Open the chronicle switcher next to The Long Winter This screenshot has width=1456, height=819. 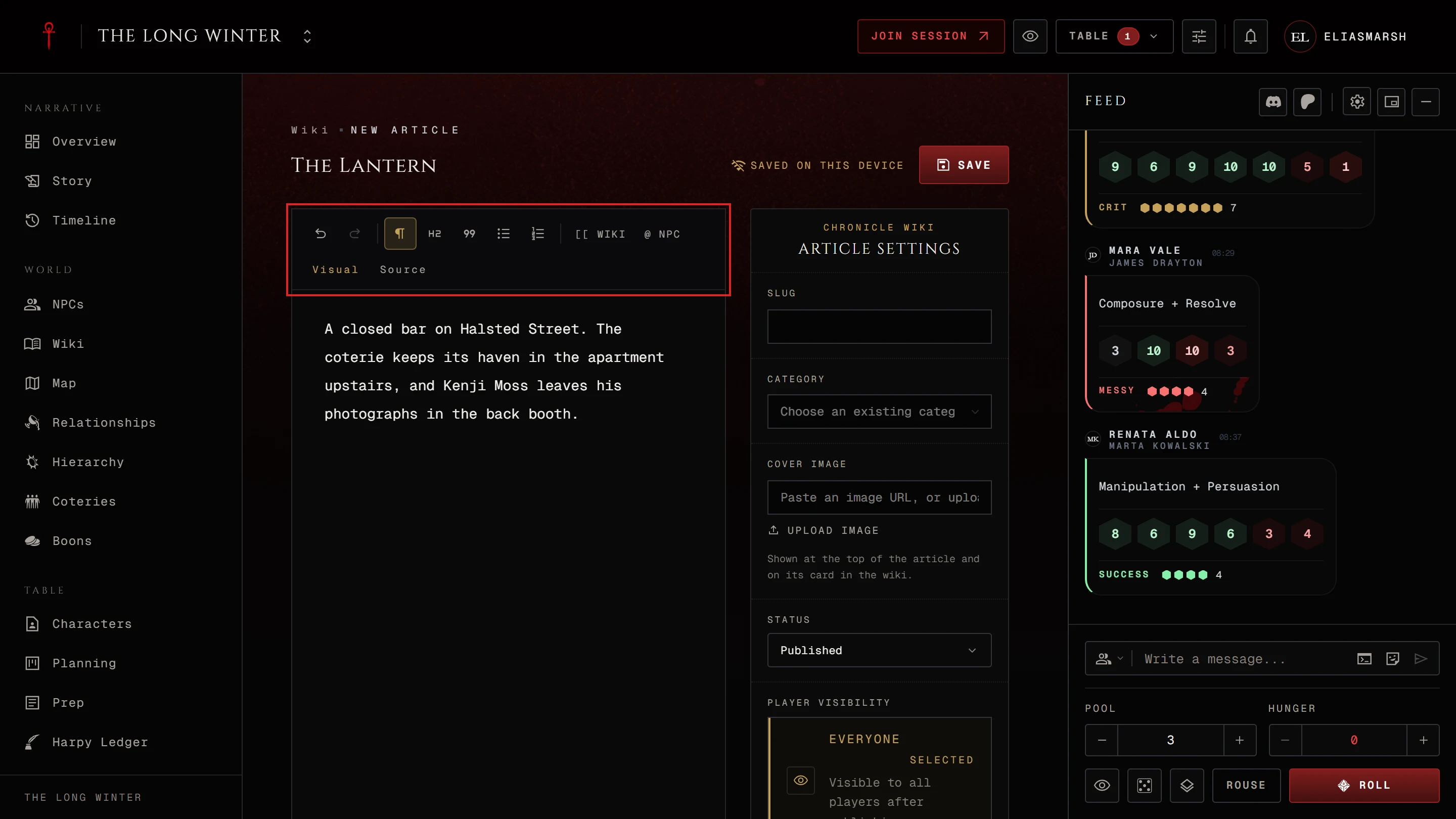(307, 36)
